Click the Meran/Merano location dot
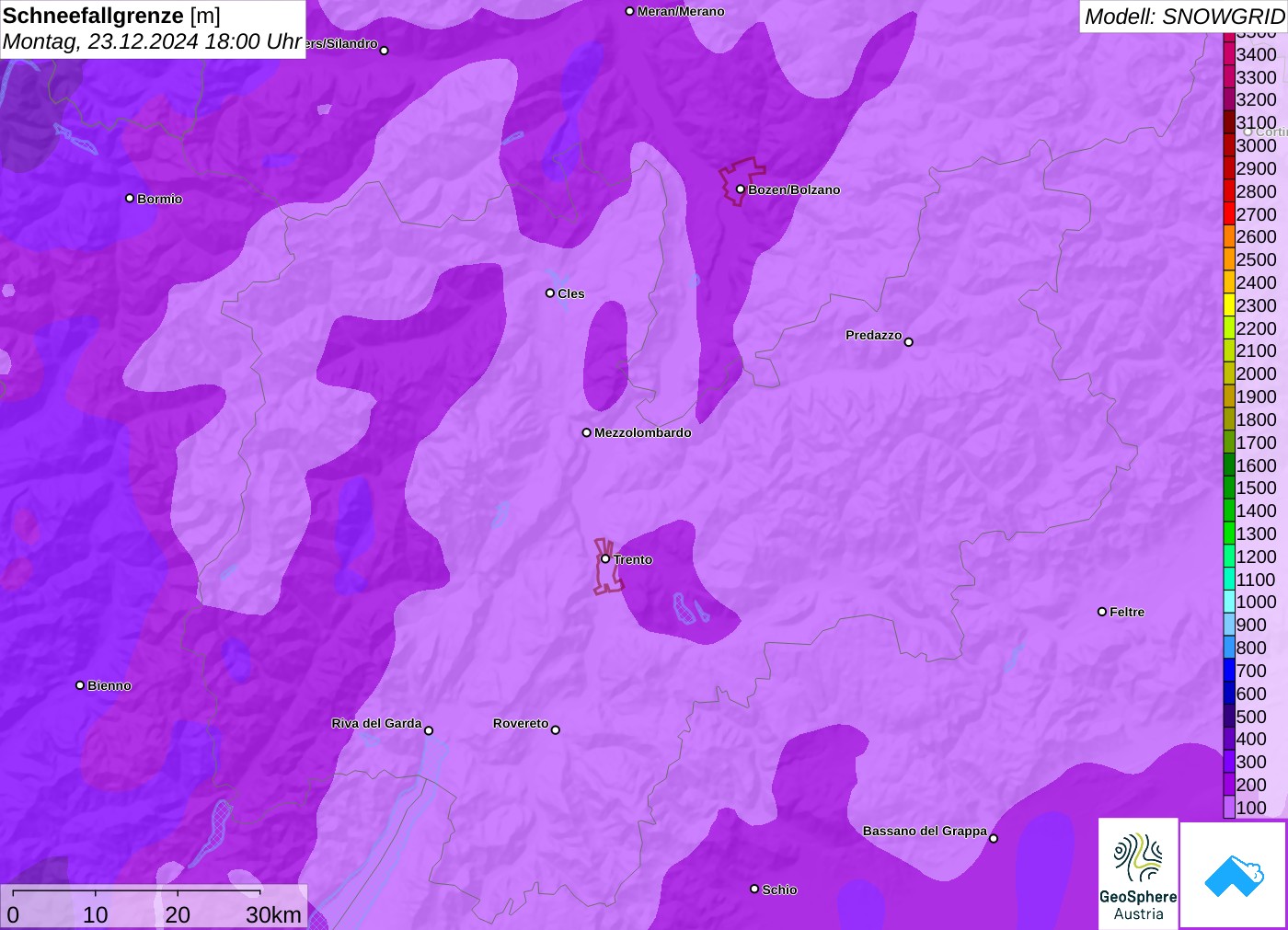 629,11
